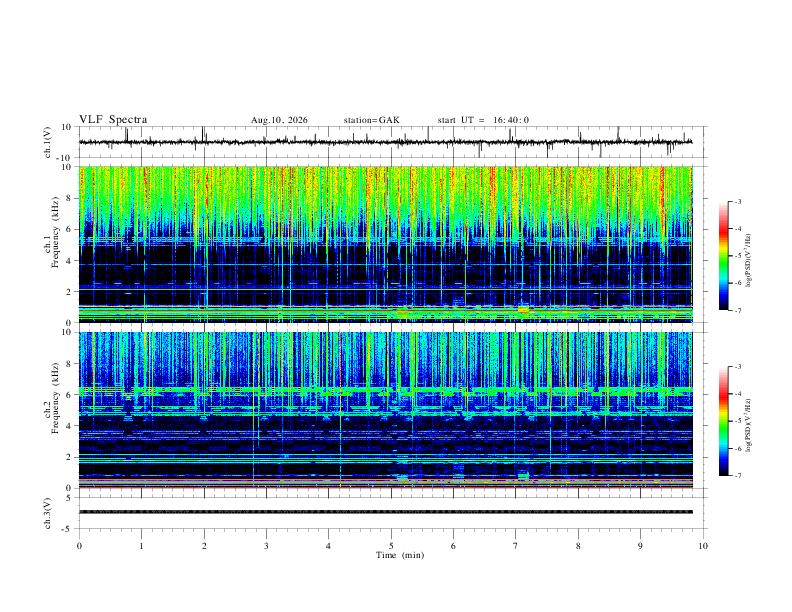
Task: Click the bright burst near 7 min in ch.1 spectrogram
Action: click(x=523, y=309)
